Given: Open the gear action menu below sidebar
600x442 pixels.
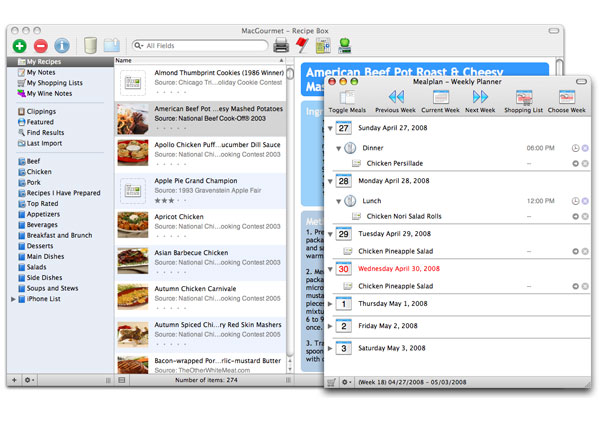Looking at the screenshot, I should pyautogui.click(x=29, y=380).
